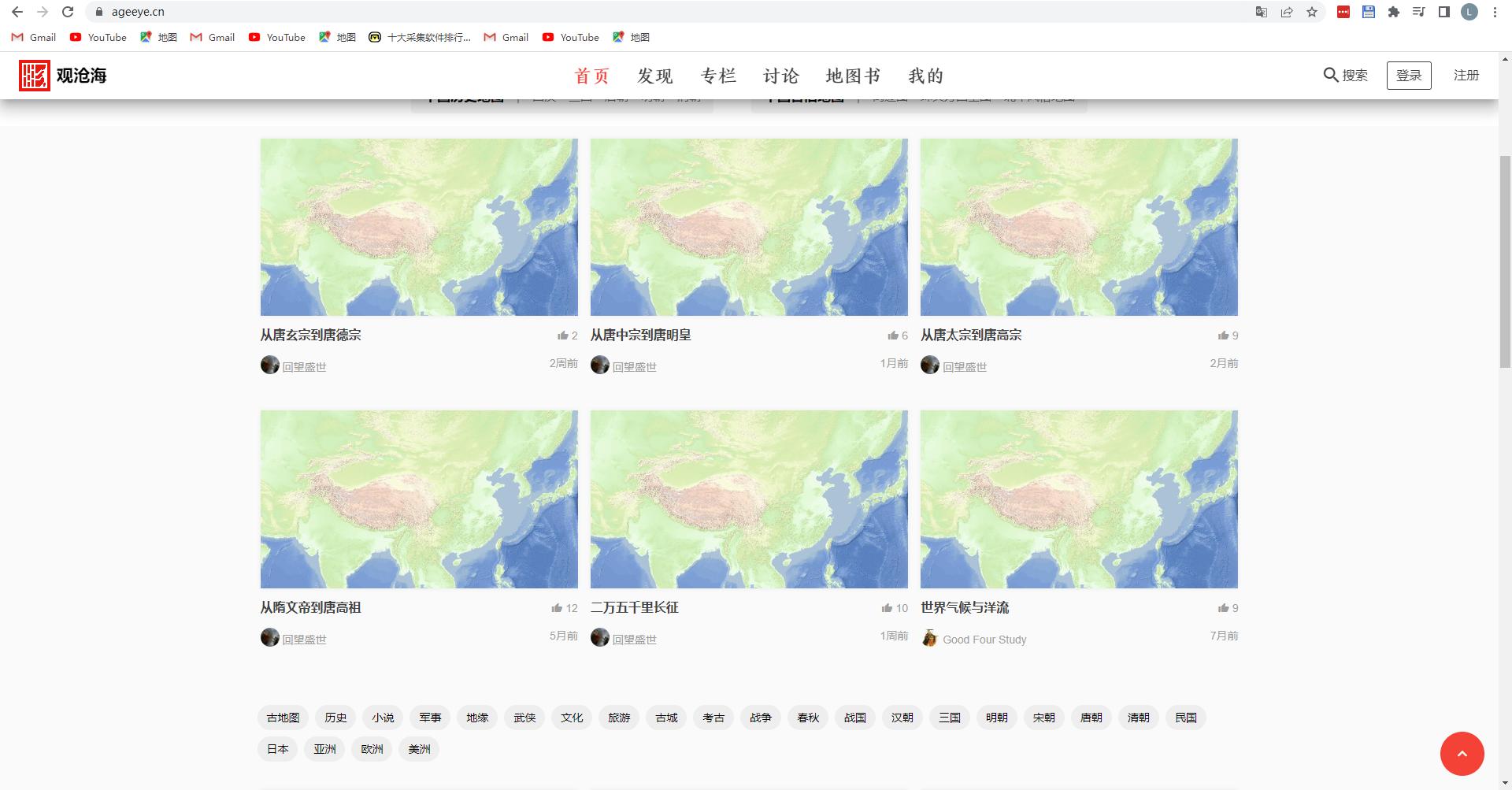Open the 发现 navigation tab
The height and width of the screenshot is (790, 1512).
pyautogui.click(x=654, y=76)
